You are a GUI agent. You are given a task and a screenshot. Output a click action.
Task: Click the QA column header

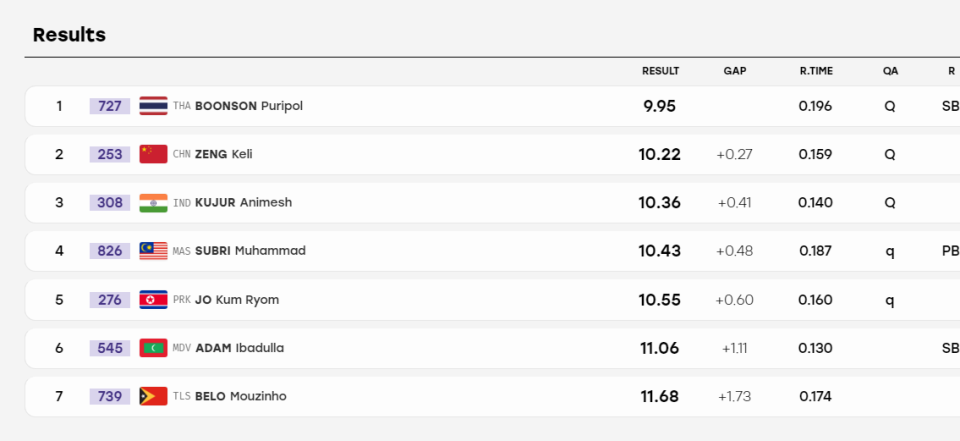click(890, 71)
